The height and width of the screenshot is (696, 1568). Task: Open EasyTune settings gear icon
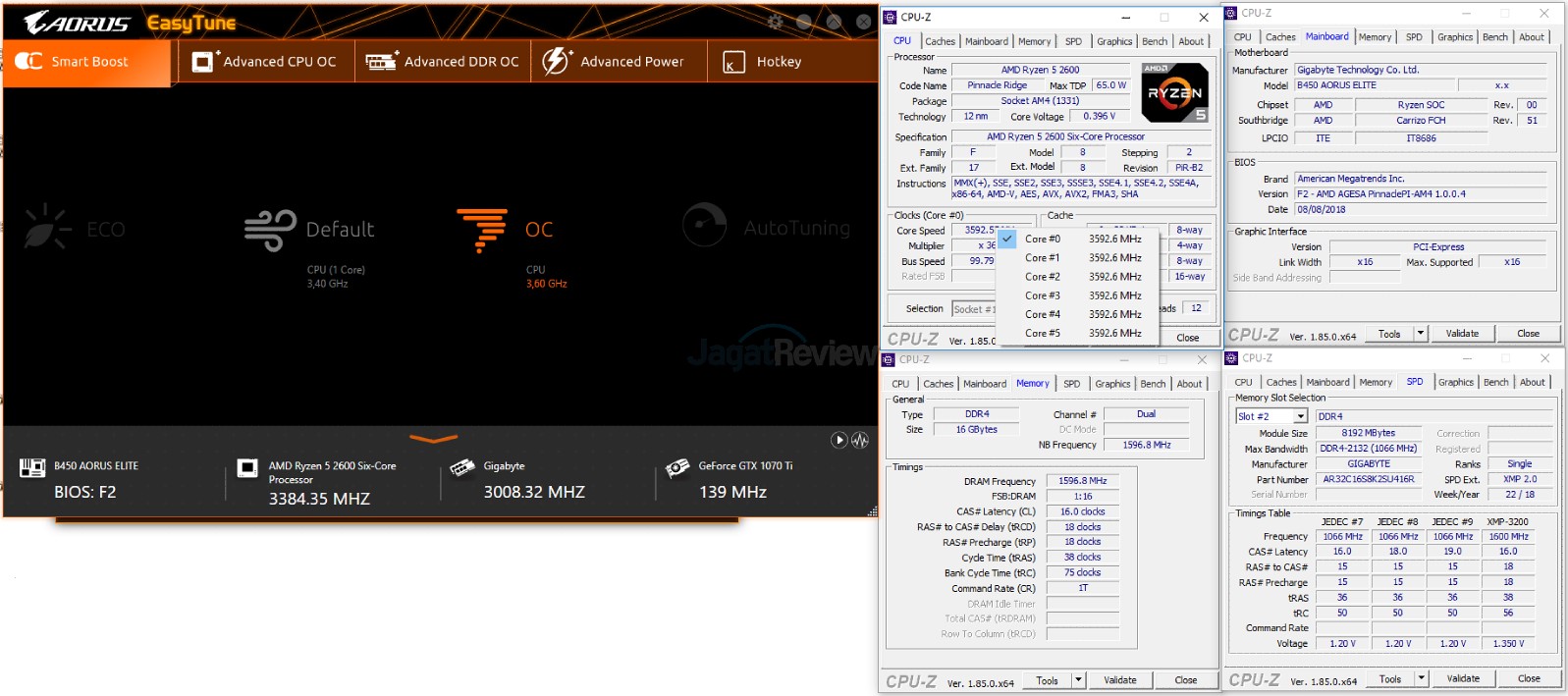pos(775,22)
